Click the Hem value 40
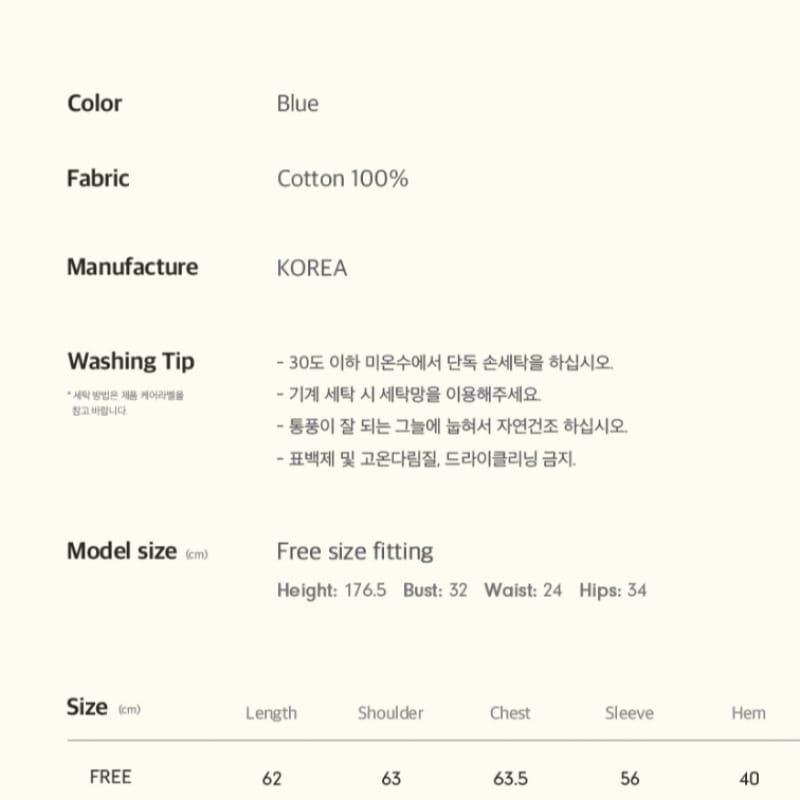This screenshot has height=800, width=800. [748, 778]
